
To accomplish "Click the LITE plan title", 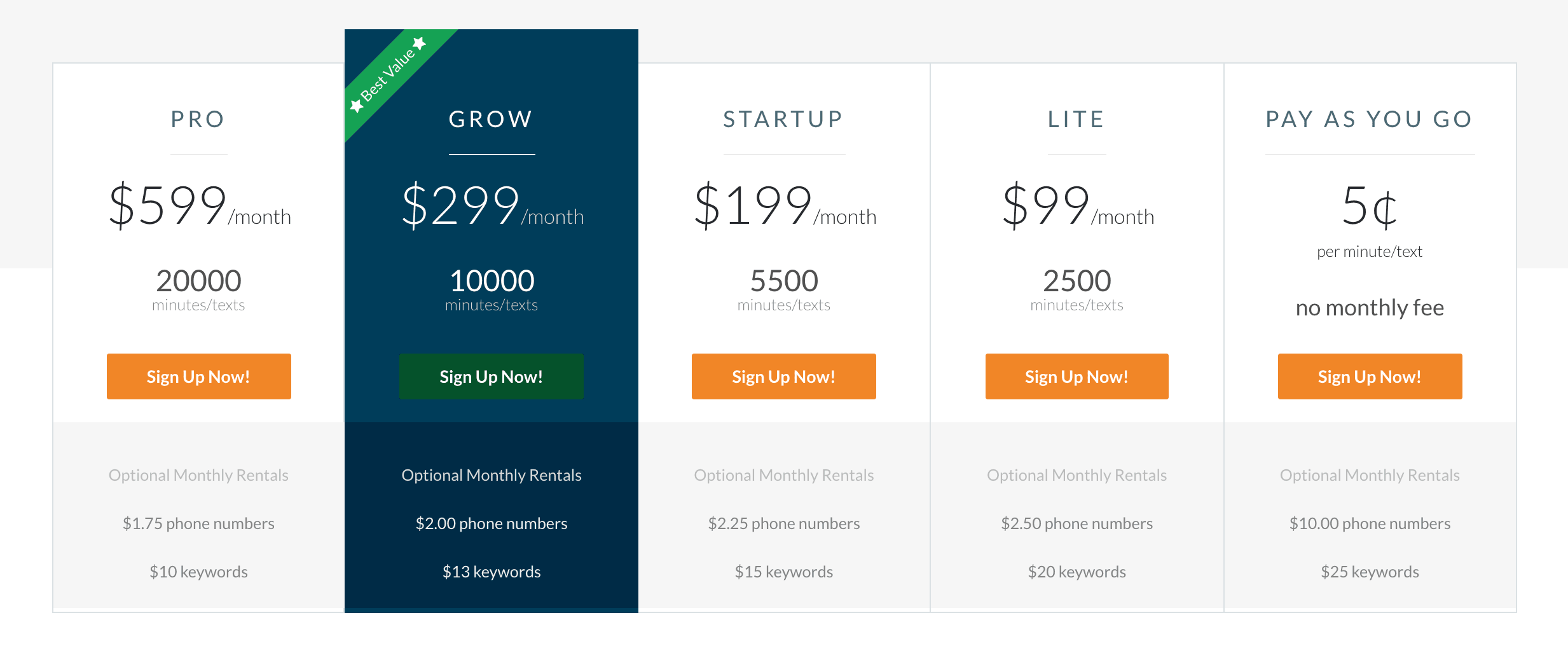I will point(1076,120).
